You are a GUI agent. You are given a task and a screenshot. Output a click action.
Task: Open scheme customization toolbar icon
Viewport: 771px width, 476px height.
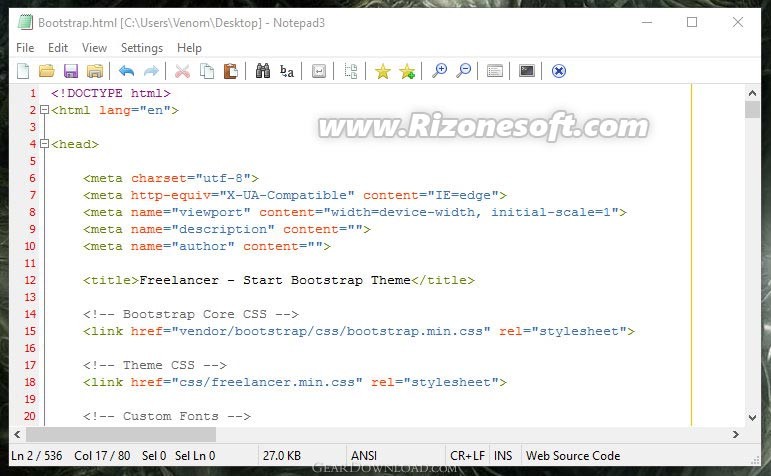pos(495,71)
